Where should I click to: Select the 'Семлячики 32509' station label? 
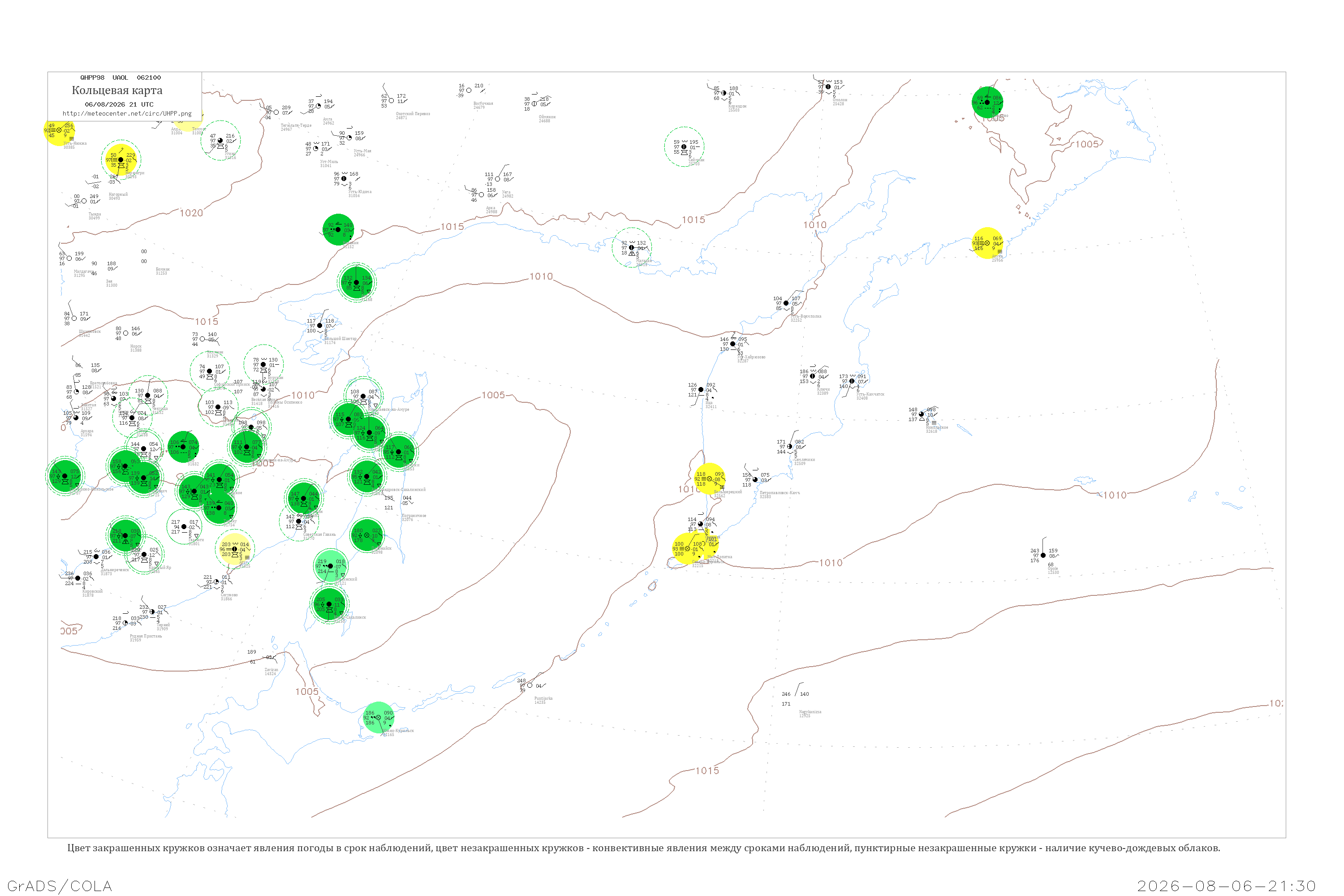(x=805, y=462)
